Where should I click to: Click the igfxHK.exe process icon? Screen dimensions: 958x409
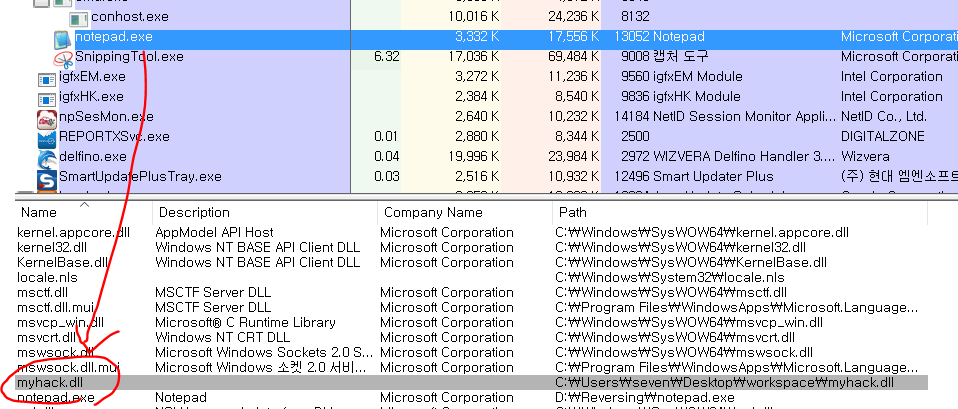[x=47, y=99]
